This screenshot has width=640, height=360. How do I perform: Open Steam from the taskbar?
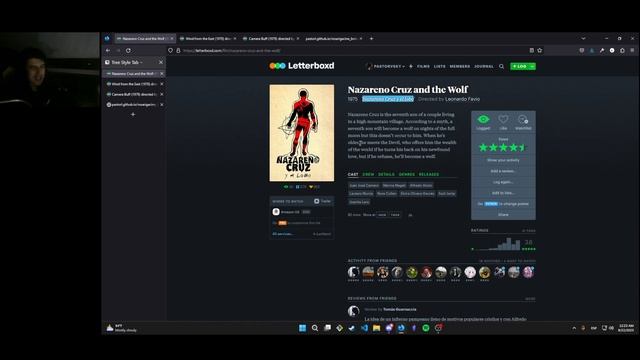(x=352, y=328)
